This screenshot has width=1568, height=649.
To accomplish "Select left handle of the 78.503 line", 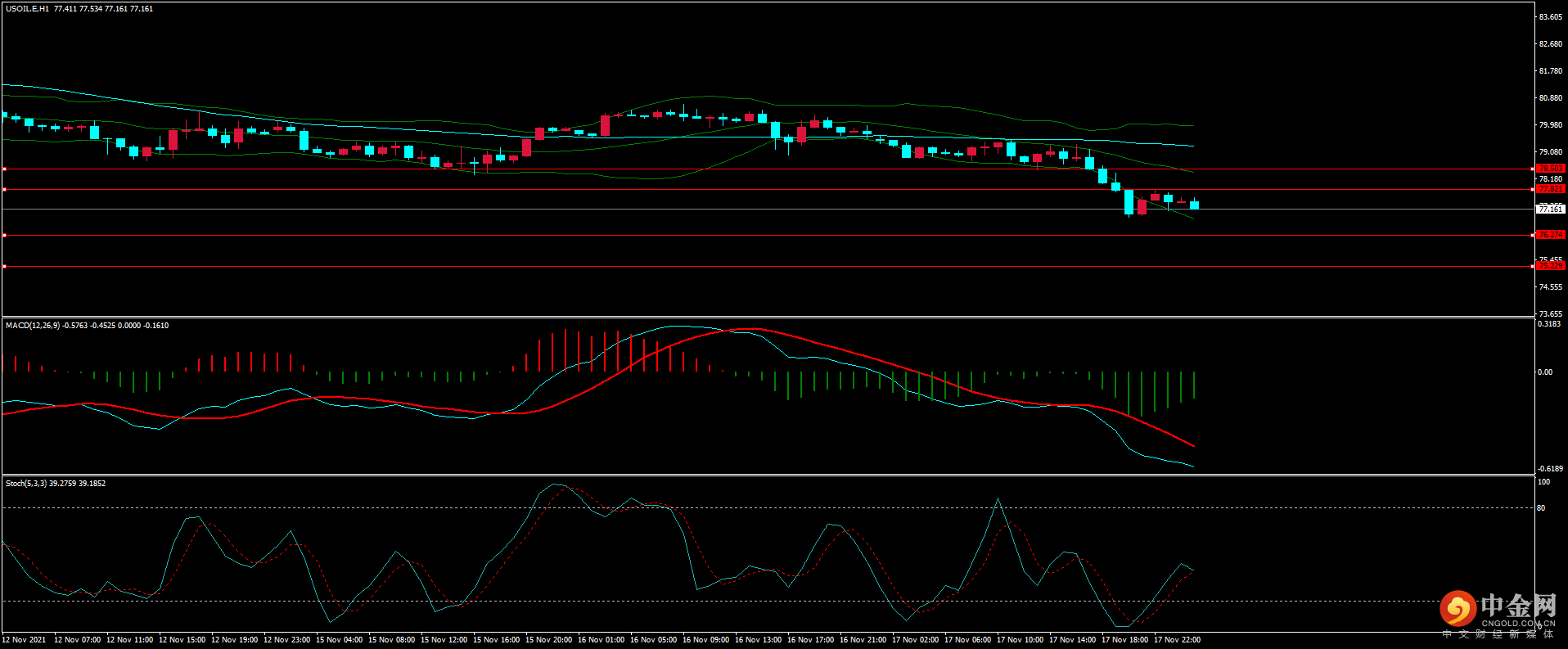I will [x=5, y=169].
